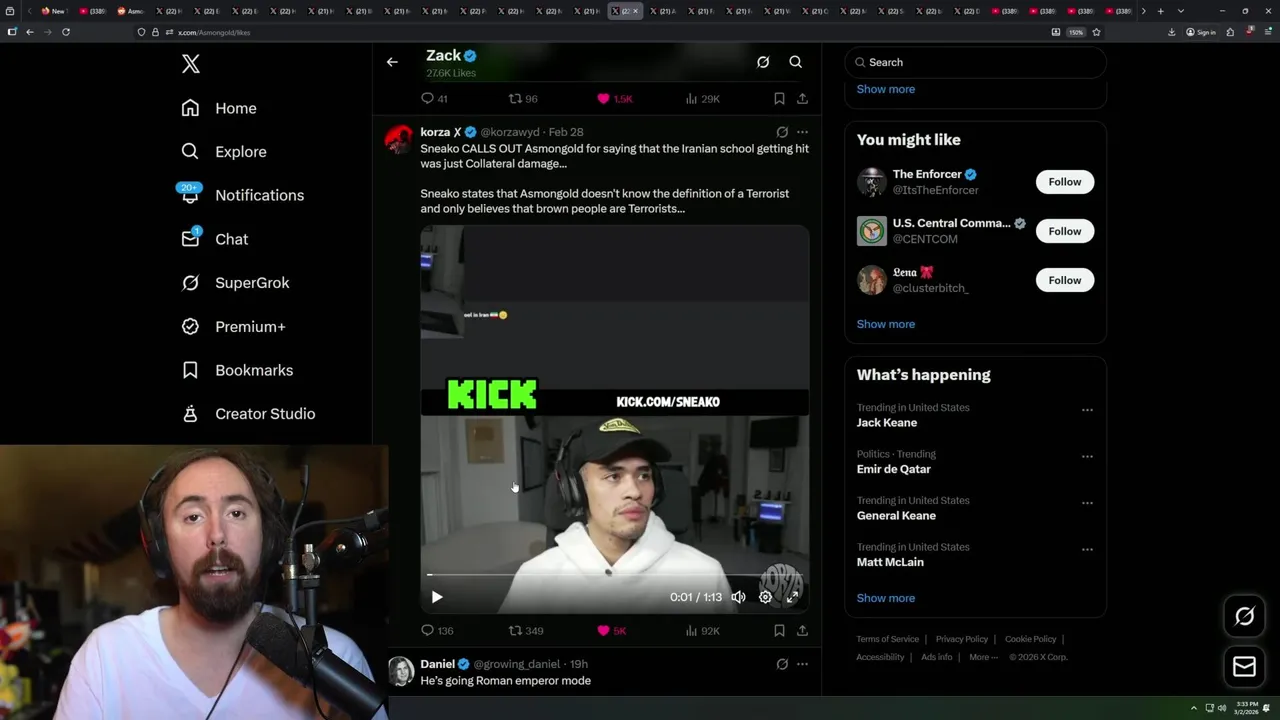Open Premium+ in the sidebar
This screenshot has width=1280, height=720.
click(x=233, y=326)
